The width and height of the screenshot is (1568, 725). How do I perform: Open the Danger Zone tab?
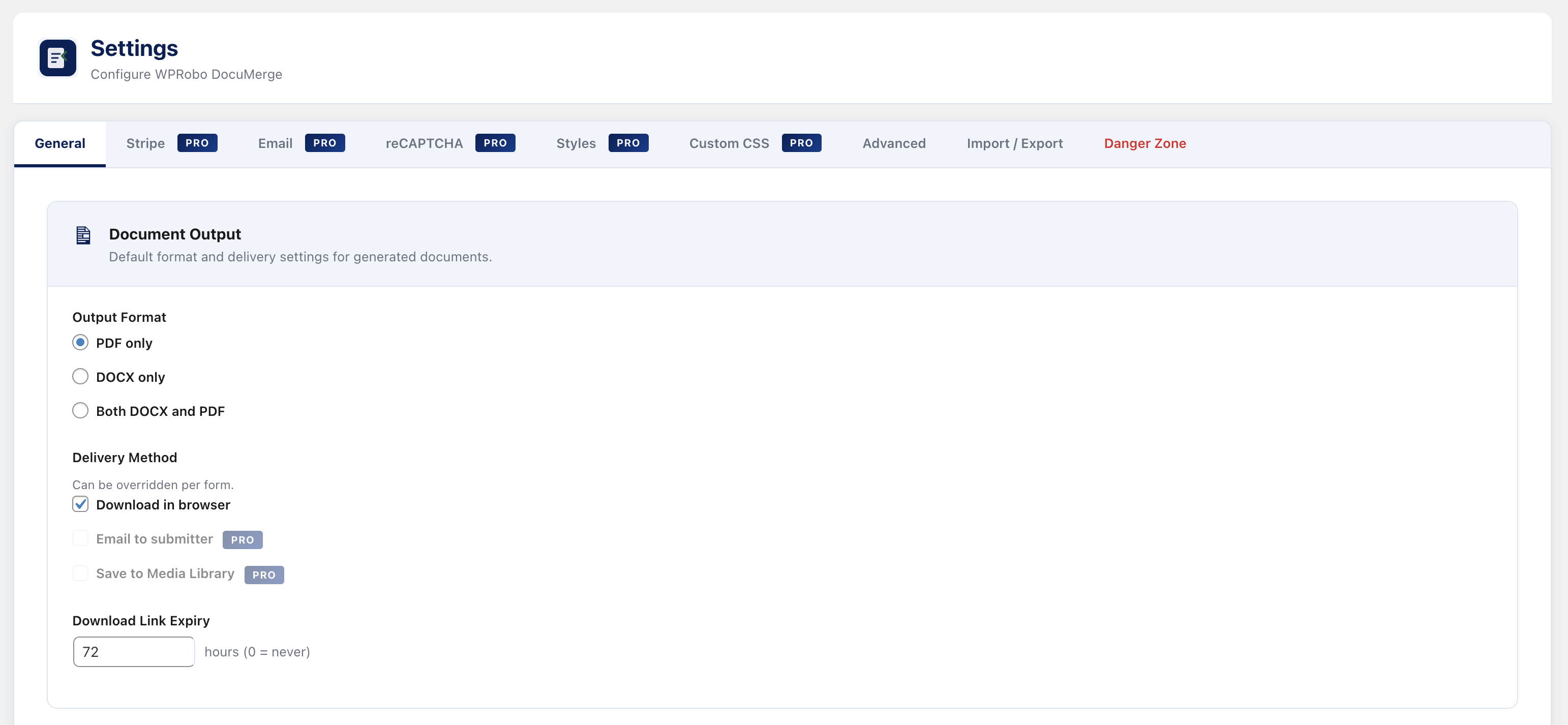tap(1144, 144)
